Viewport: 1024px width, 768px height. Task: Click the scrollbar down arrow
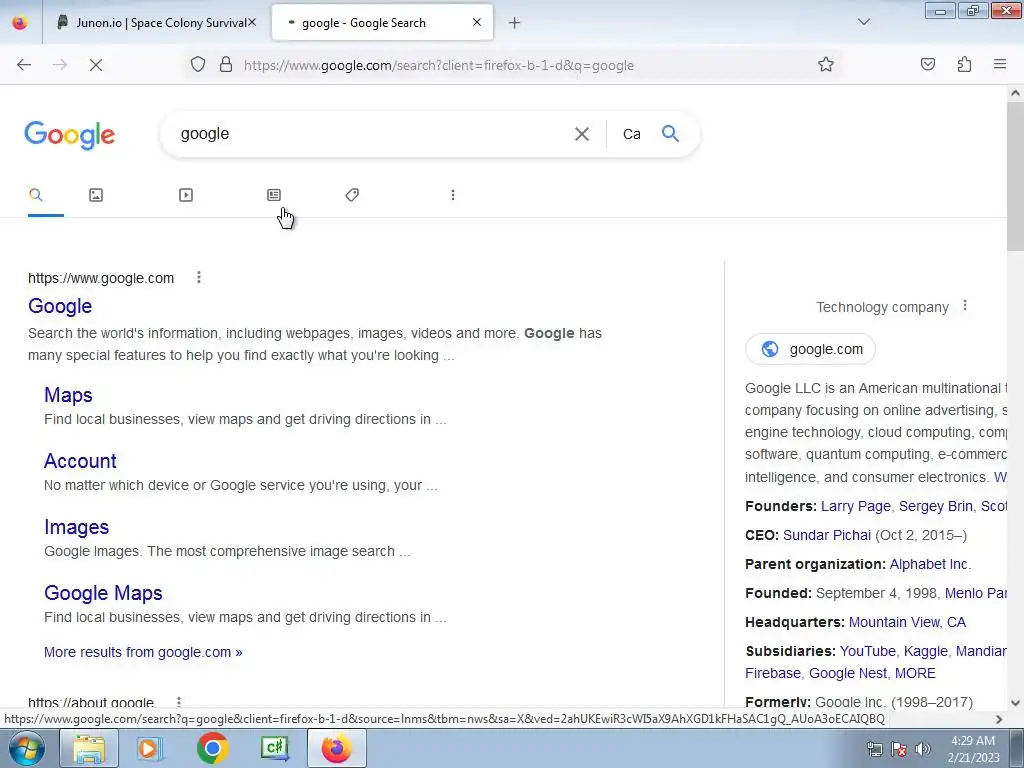(x=1015, y=703)
